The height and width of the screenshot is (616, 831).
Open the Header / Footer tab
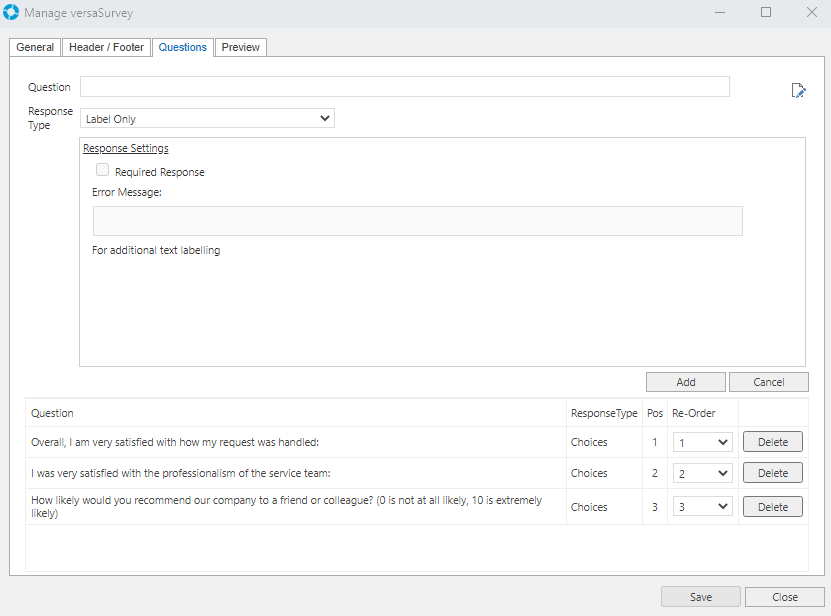coord(106,47)
